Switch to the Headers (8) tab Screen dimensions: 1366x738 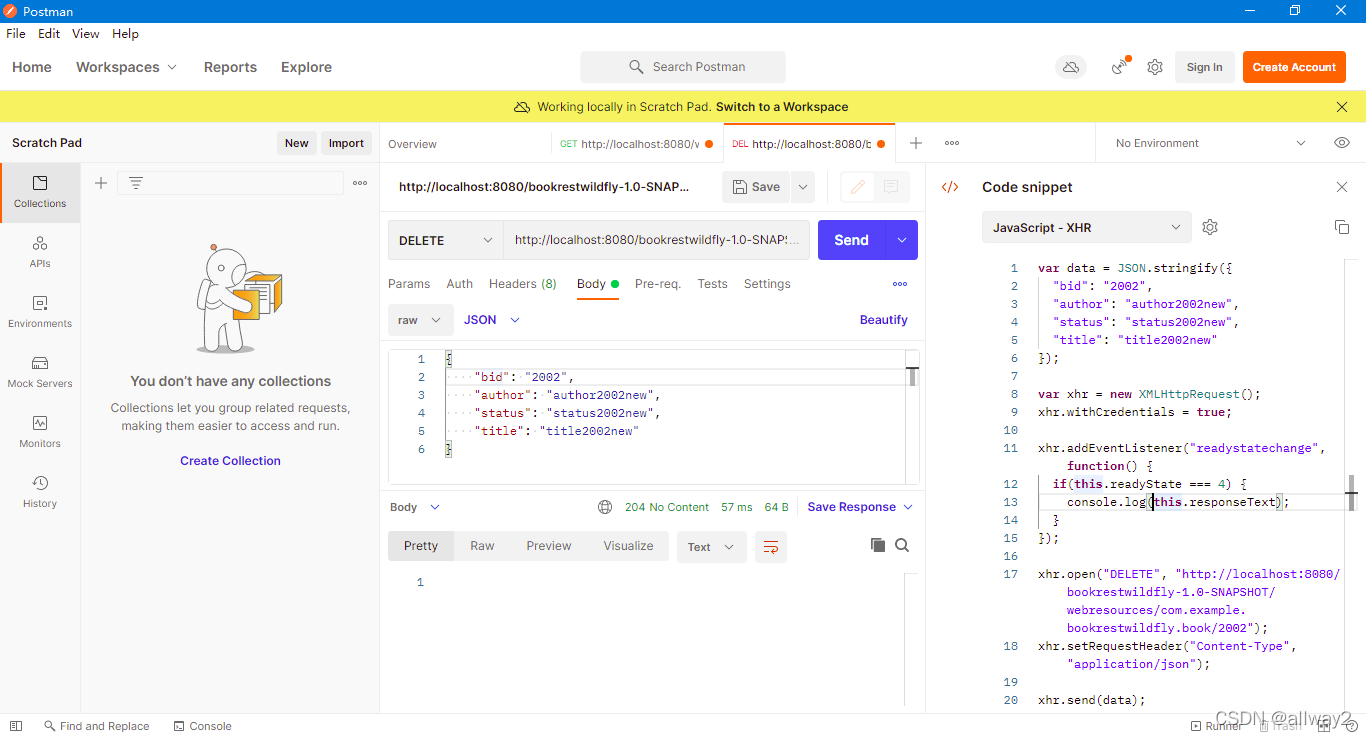523,284
